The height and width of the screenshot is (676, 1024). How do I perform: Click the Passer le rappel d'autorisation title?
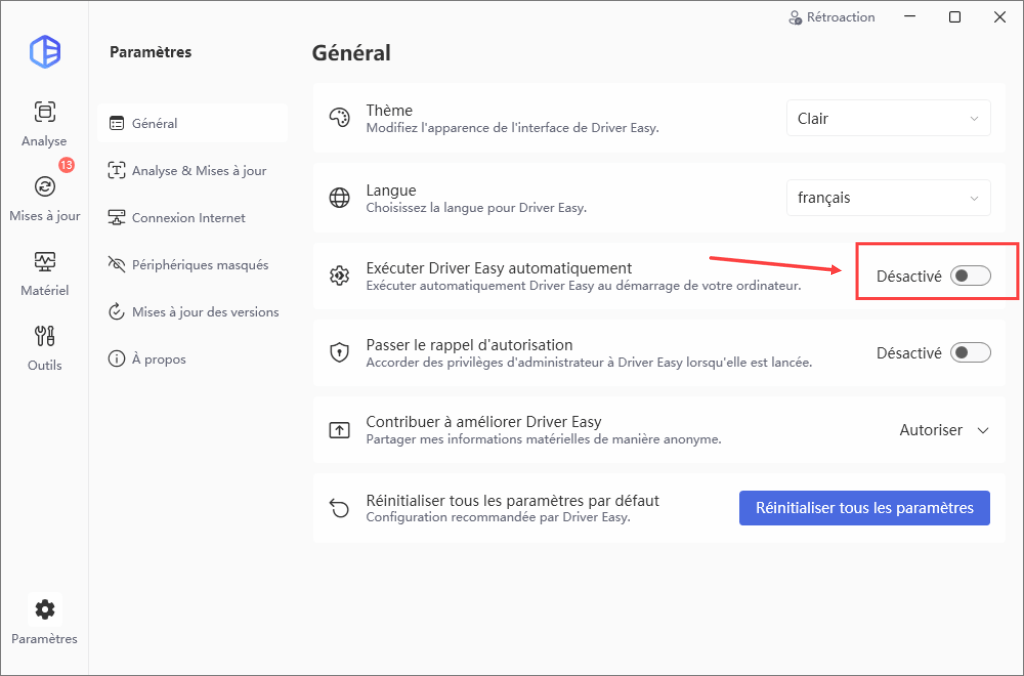pyautogui.click(x=469, y=345)
